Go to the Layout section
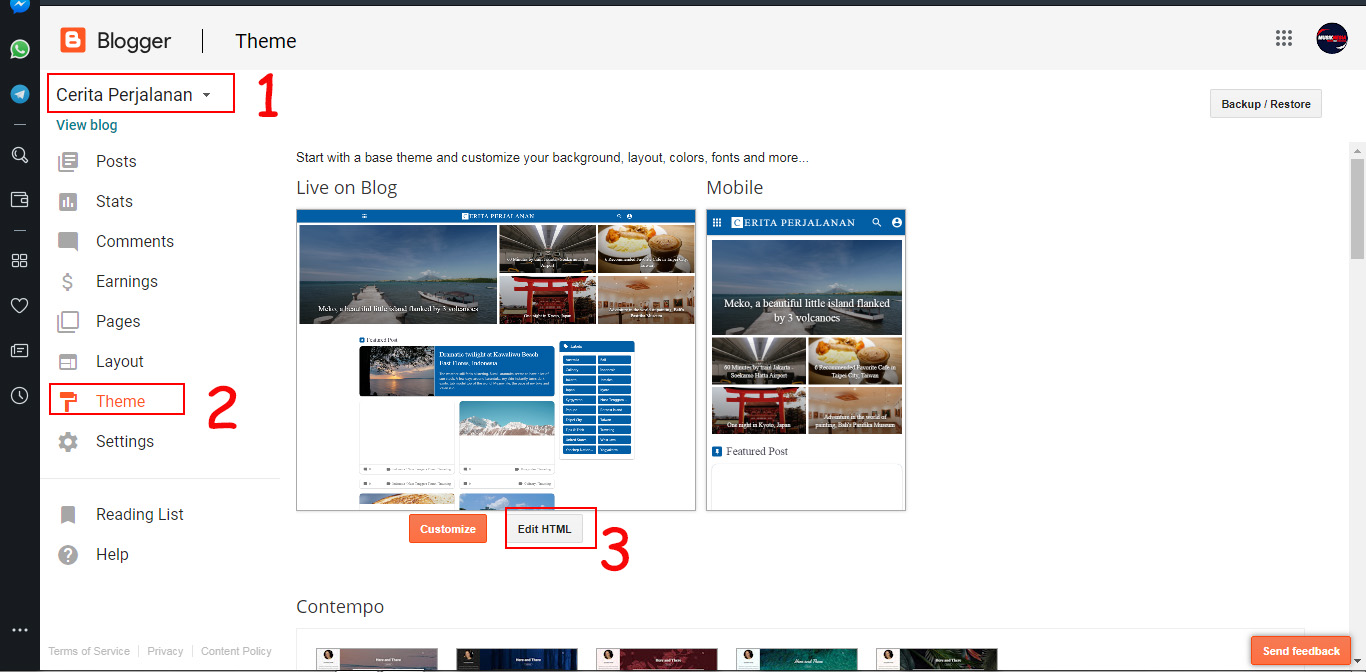 120,361
